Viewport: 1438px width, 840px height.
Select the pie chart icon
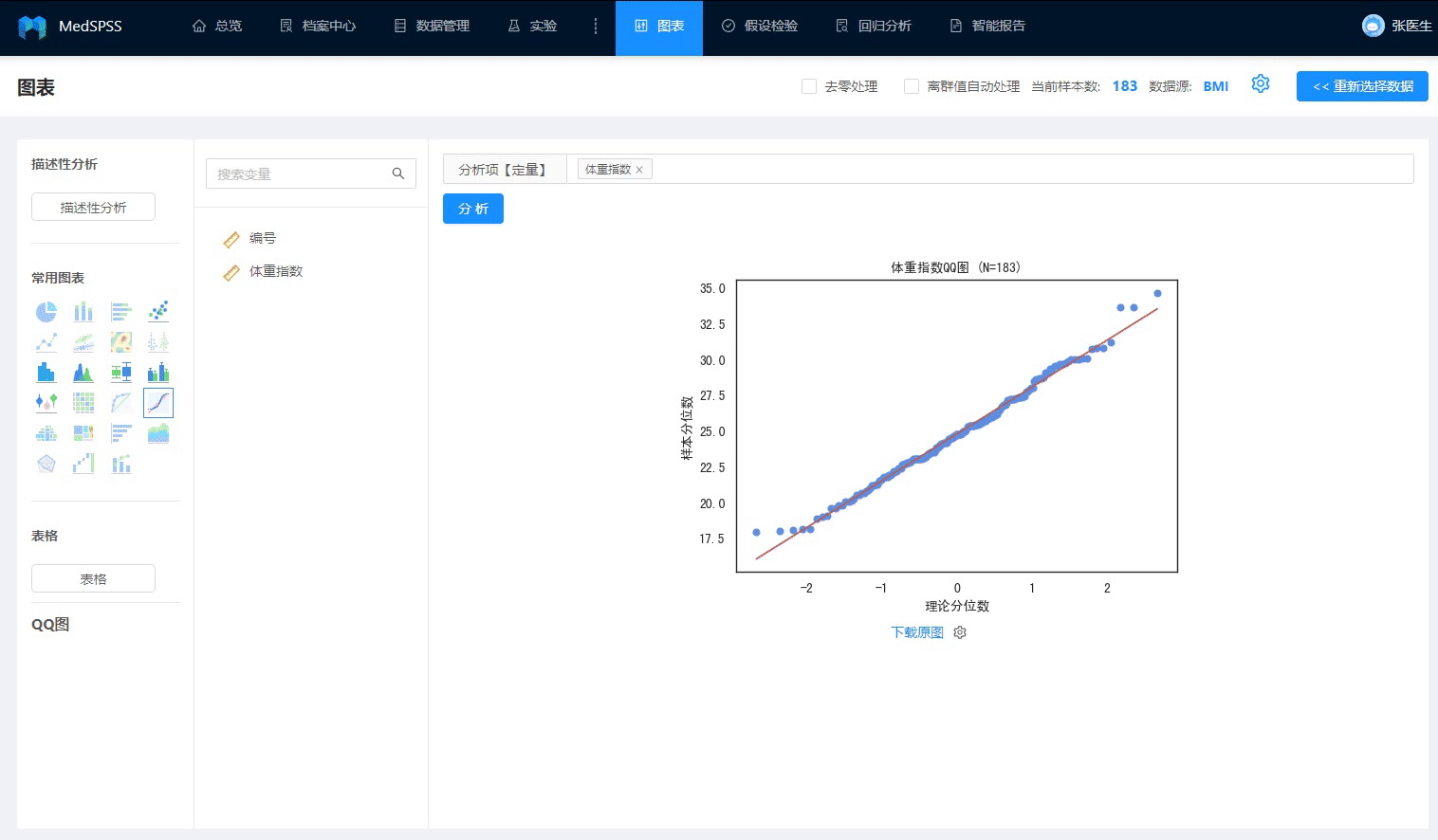[46, 311]
